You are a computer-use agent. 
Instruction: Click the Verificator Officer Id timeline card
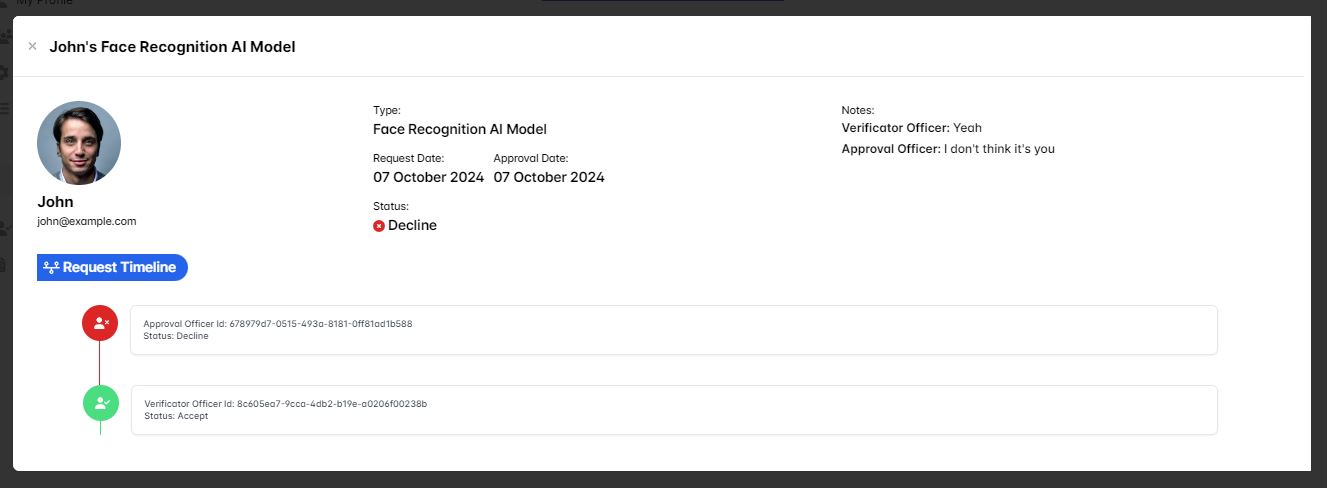(x=673, y=410)
